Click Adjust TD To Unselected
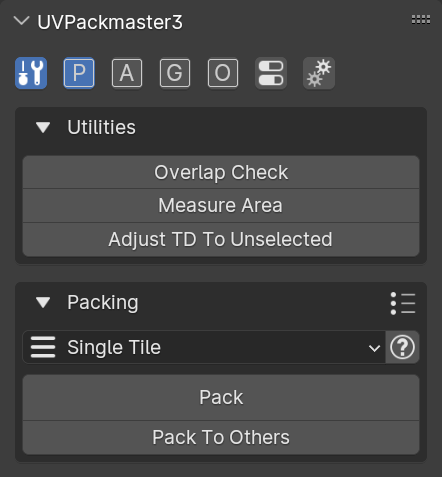The height and width of the screenshot is (477, 442). pos(221,240)
